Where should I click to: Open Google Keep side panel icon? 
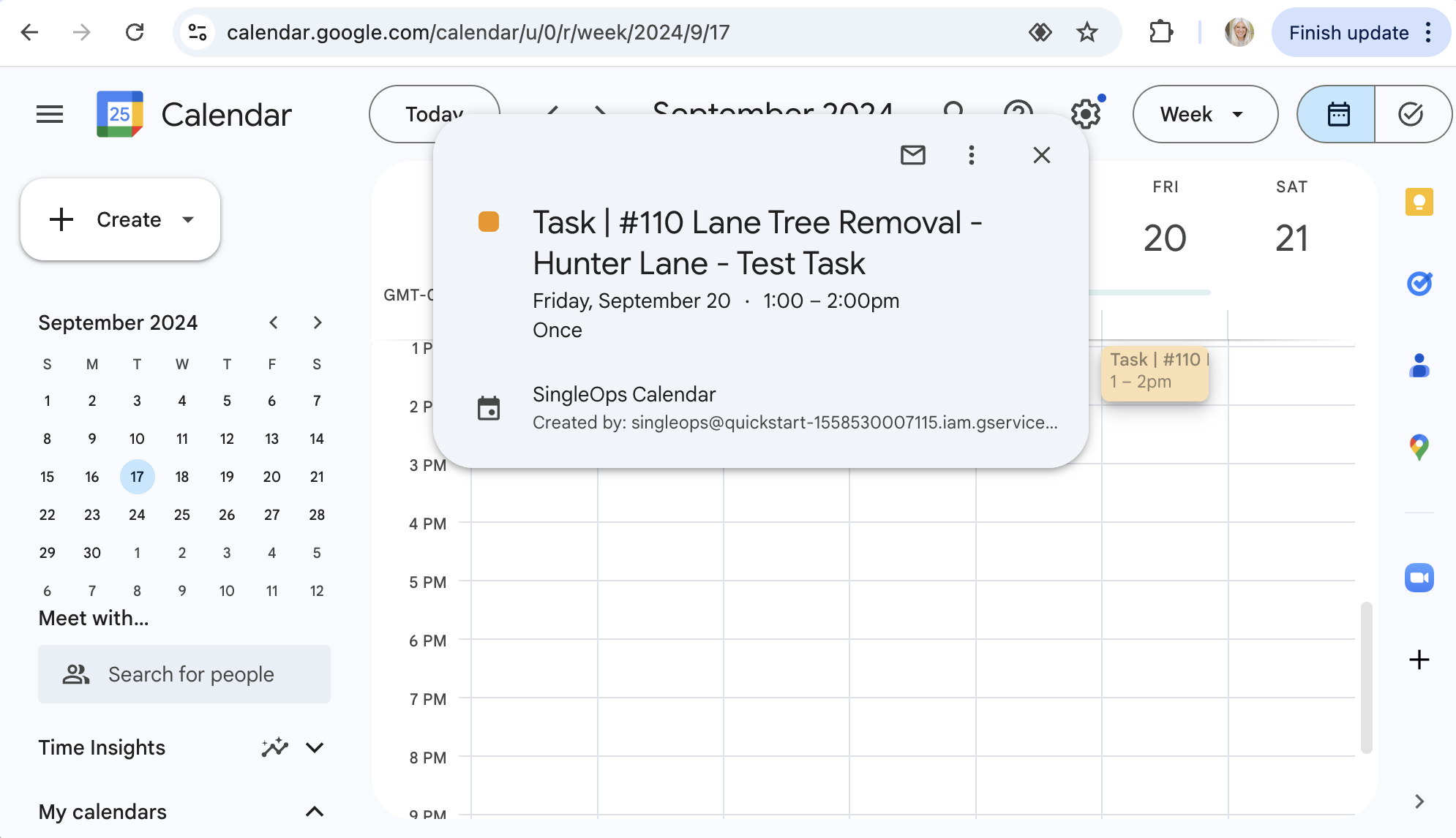[1419, 202]
